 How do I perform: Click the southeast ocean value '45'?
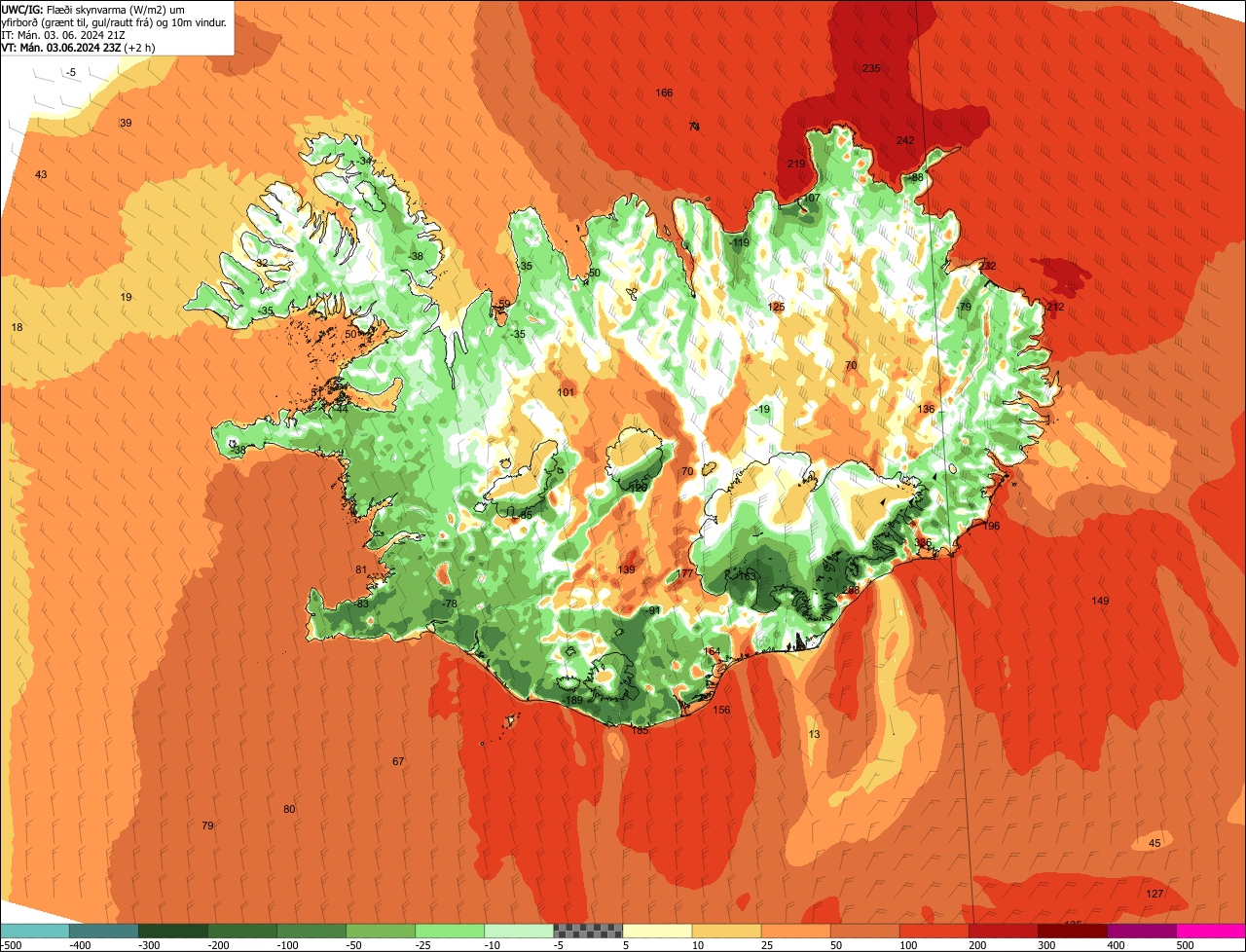(x=1154, y=843)
